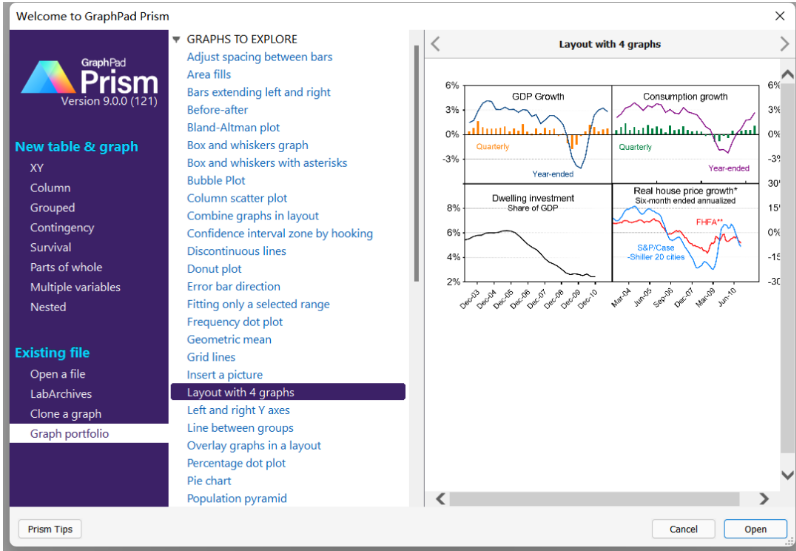The image size is (796, 551).
Task: Select Population pyramid example
Action: pos(237,499)
